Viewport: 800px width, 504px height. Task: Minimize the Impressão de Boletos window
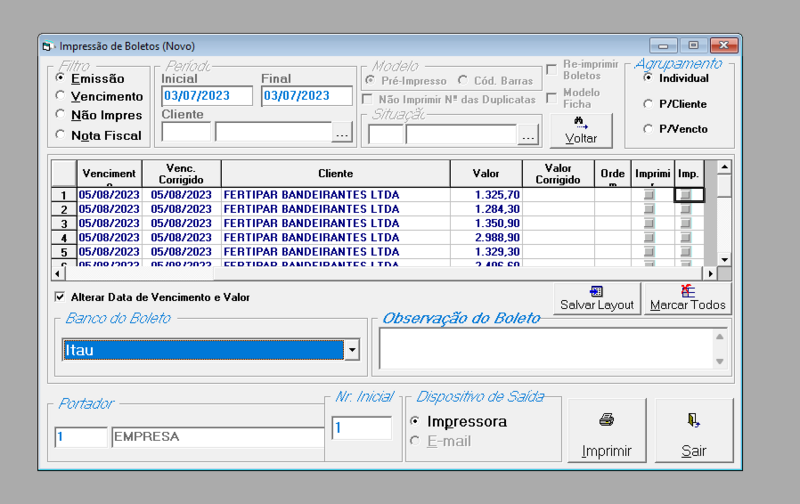(663, 46)
